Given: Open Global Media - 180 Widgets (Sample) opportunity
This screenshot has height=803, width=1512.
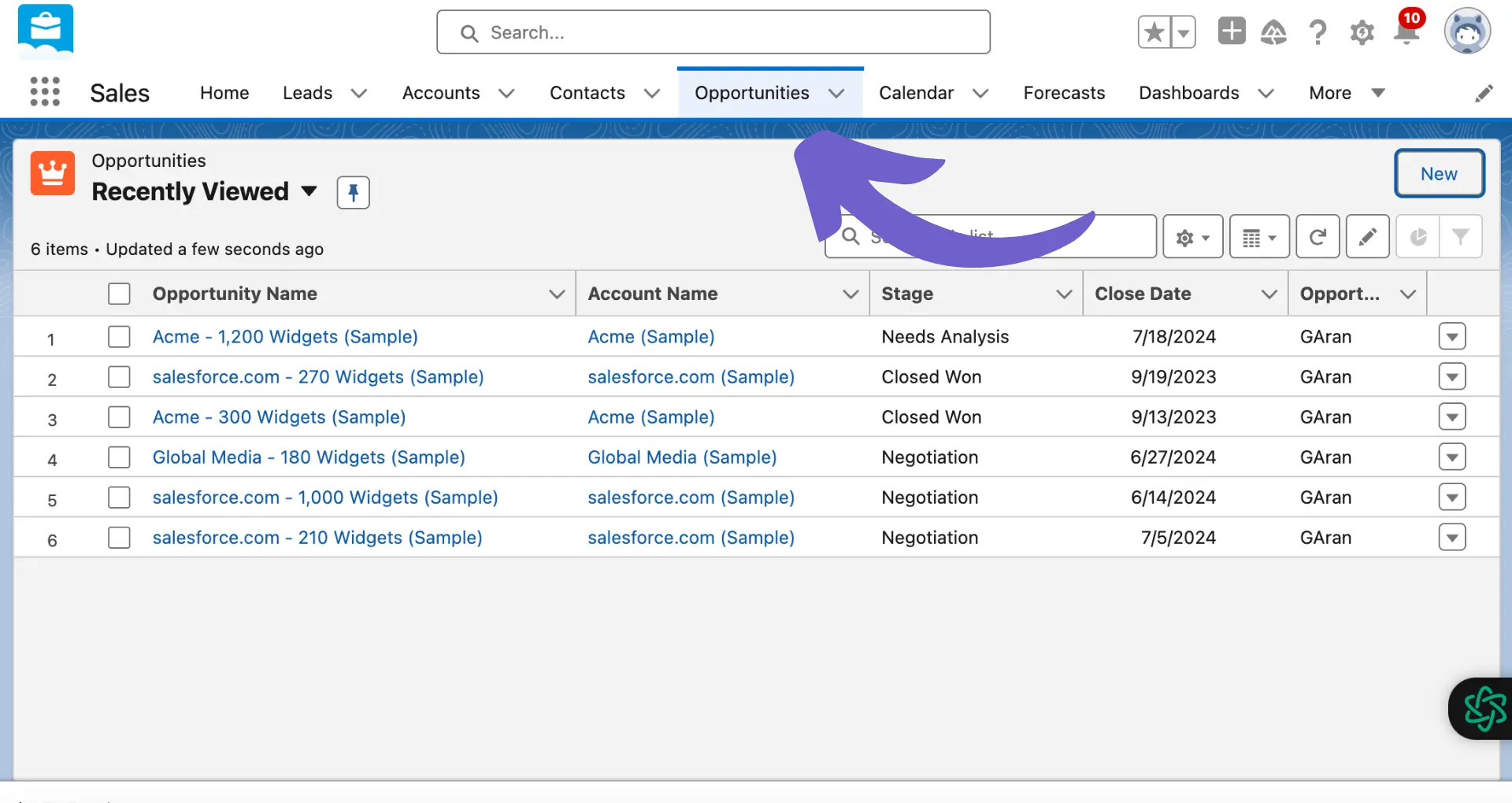Looking at the screenshot, I should pos(309,457).
